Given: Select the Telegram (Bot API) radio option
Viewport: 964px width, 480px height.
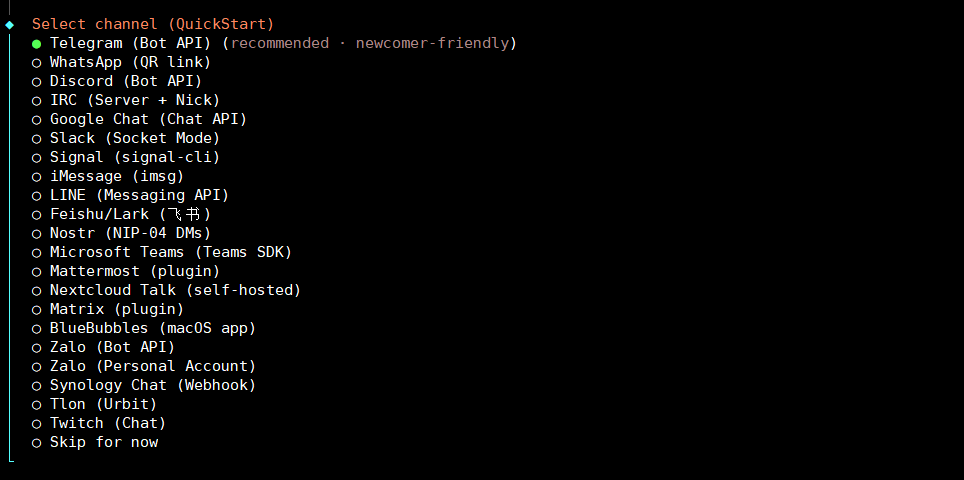Looking at the screenshot, I should pos(37,43).
